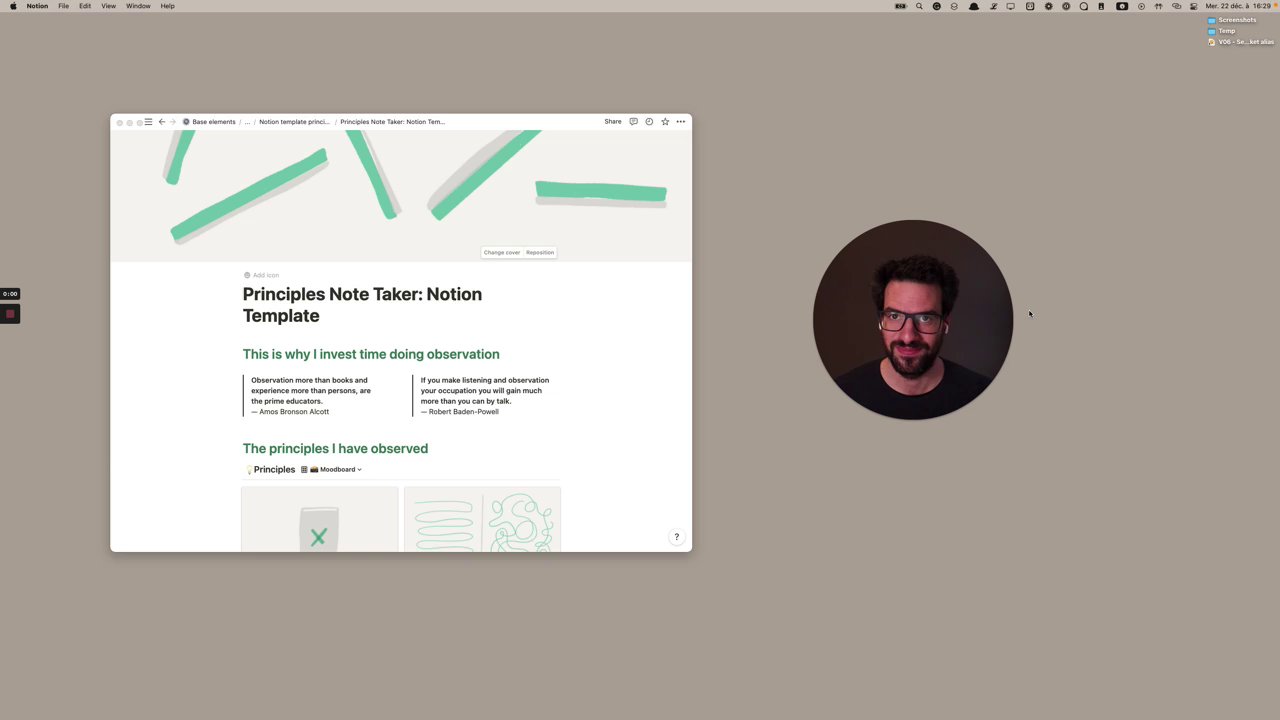This screenshot has width=1280, height=720.
Task: Open the scribble lines gallery card
Action: [482, 519]
